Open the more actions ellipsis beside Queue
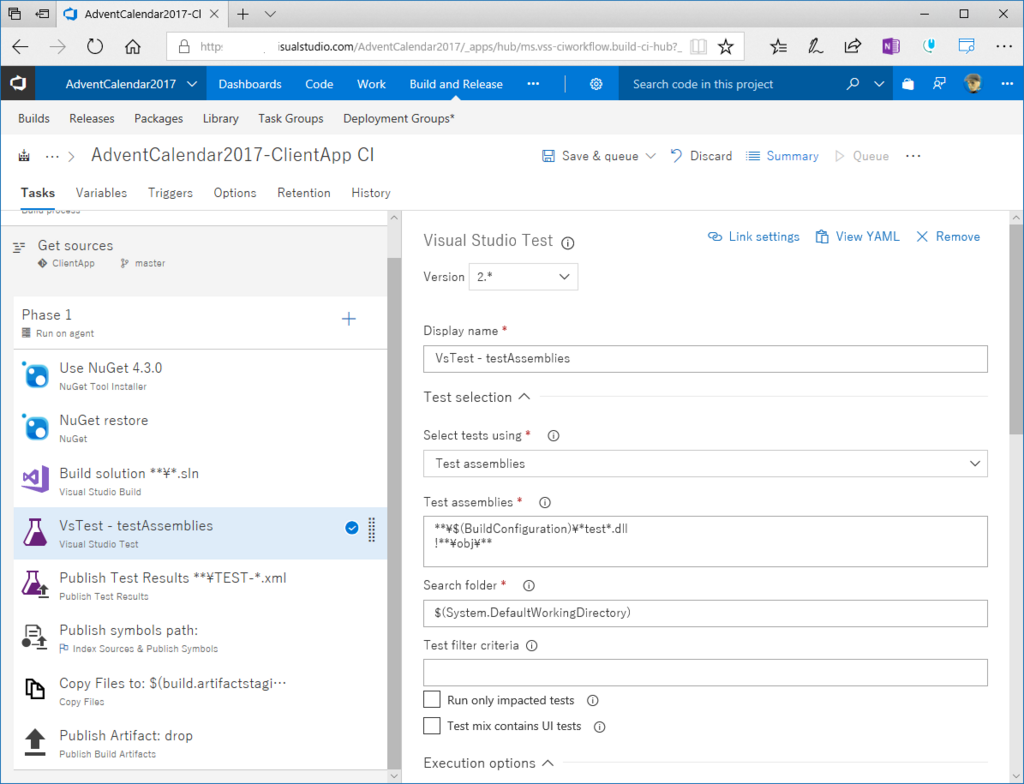This screenshot has height=784, width=1024. tap(913, 156)
